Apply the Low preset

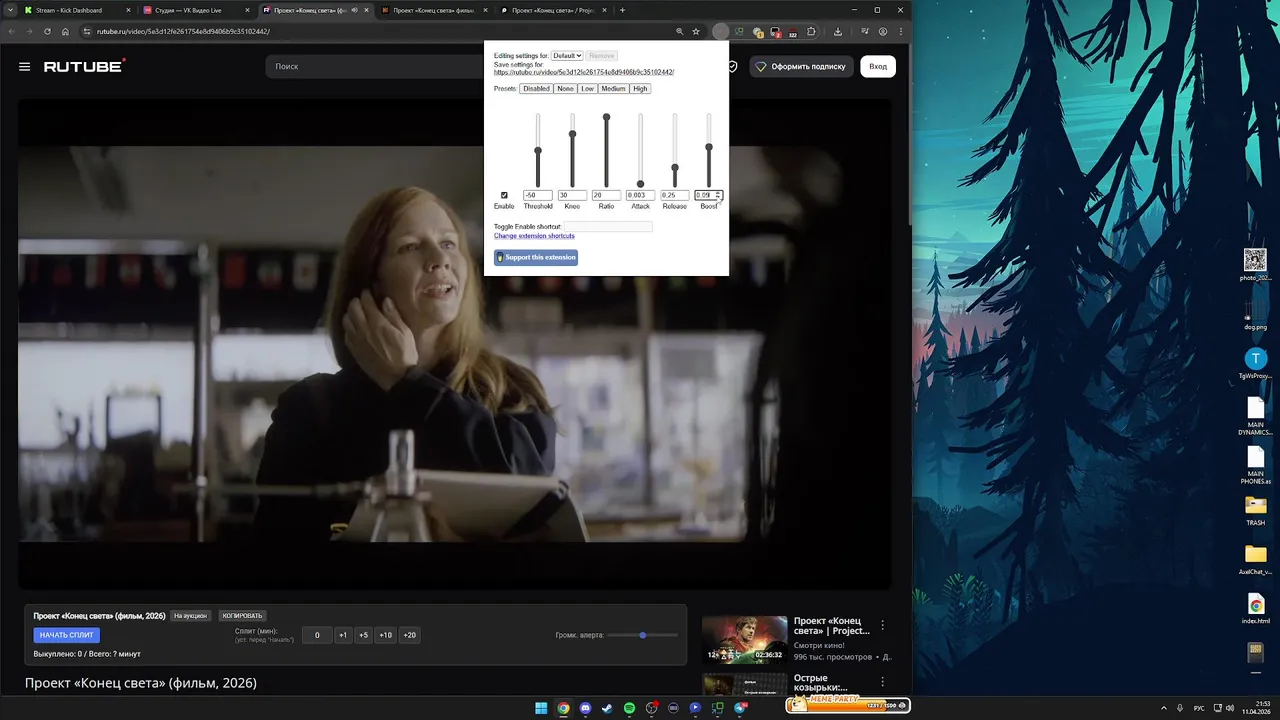[587, 89]
